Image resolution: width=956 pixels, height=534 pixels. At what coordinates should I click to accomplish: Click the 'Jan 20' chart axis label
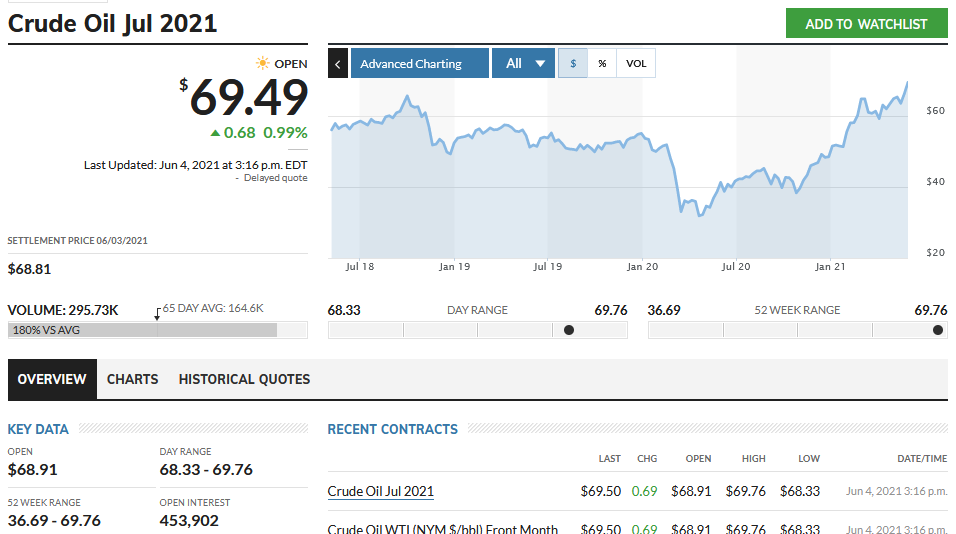pos(643,266)
